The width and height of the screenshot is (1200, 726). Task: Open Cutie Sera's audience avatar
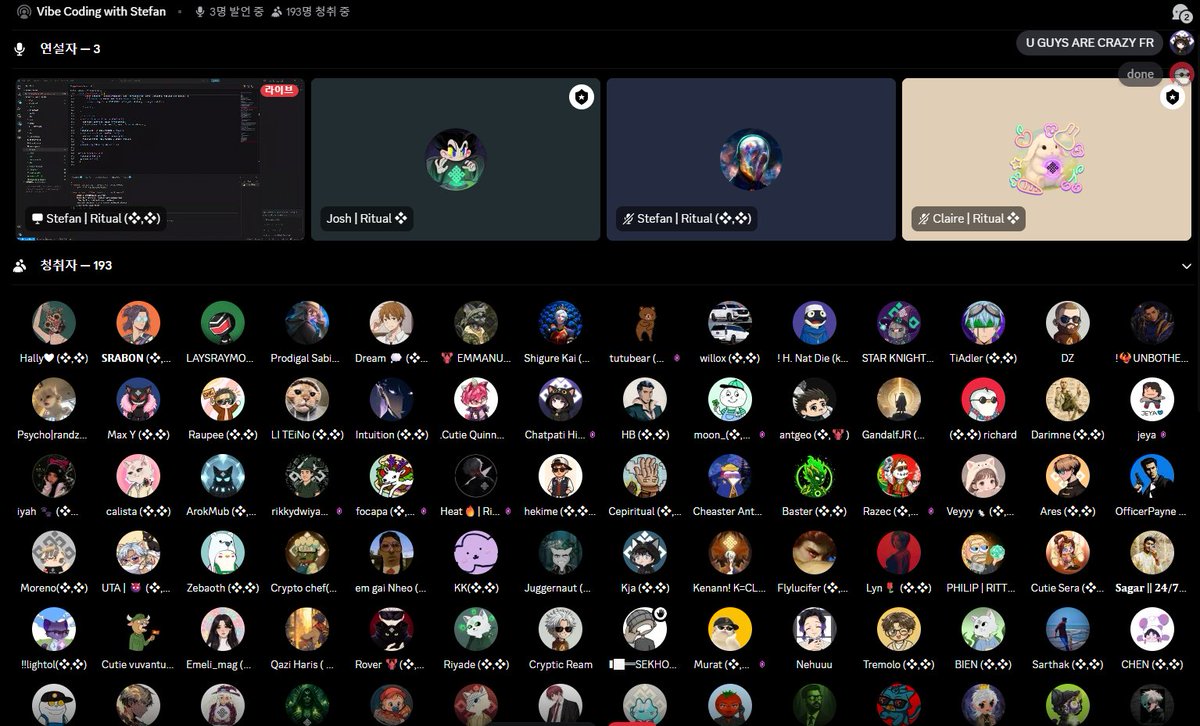click(1067, 553)
